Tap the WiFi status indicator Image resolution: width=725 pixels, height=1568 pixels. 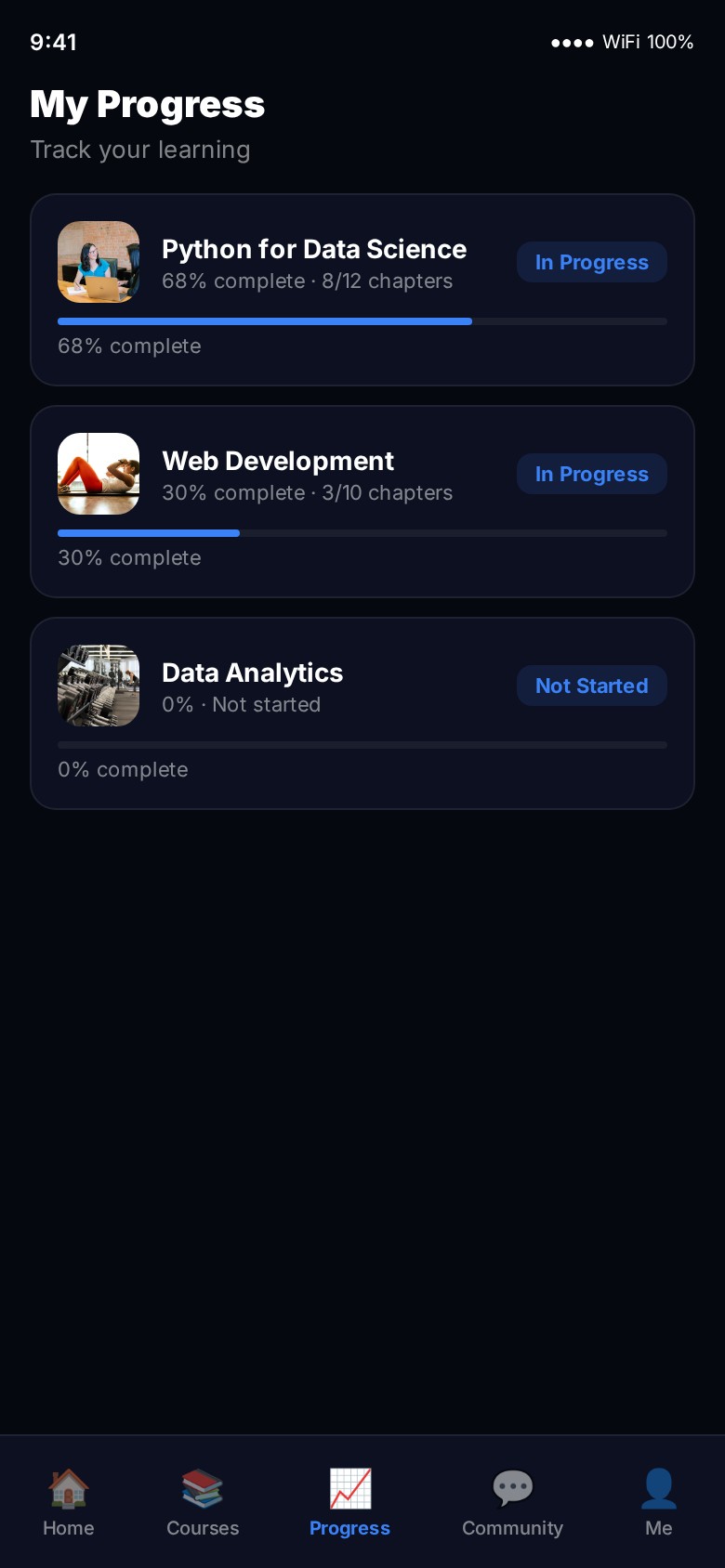[623, 42]
